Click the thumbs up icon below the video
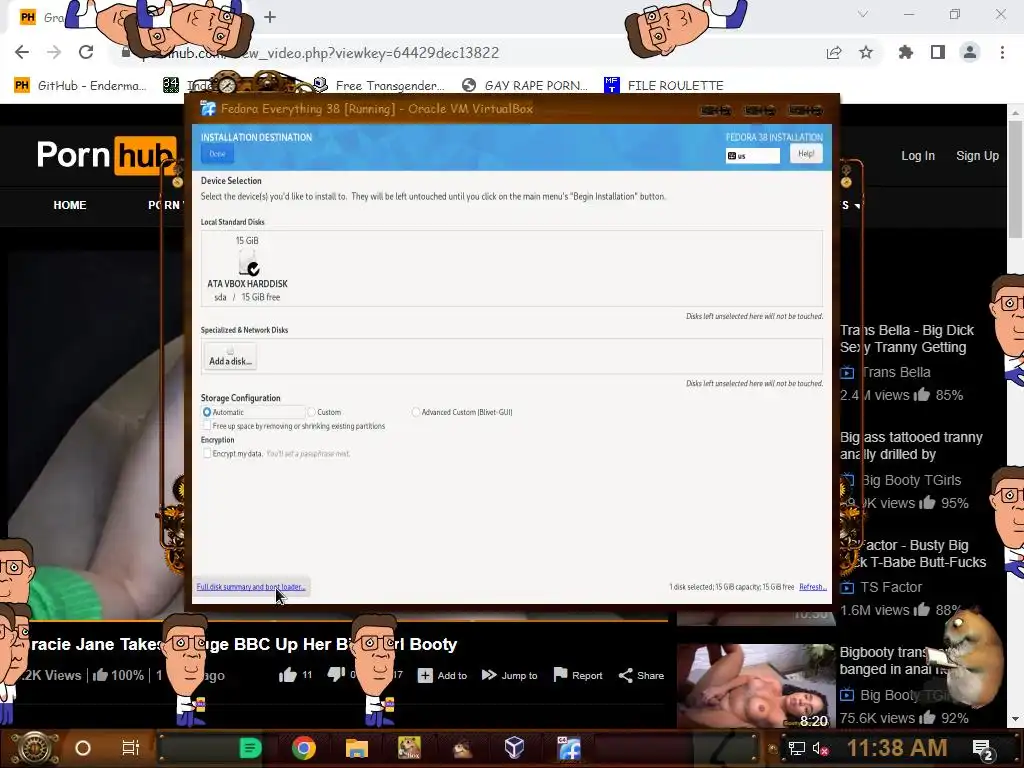Viewport: 1024px width, 768px height. coord(287,675)
